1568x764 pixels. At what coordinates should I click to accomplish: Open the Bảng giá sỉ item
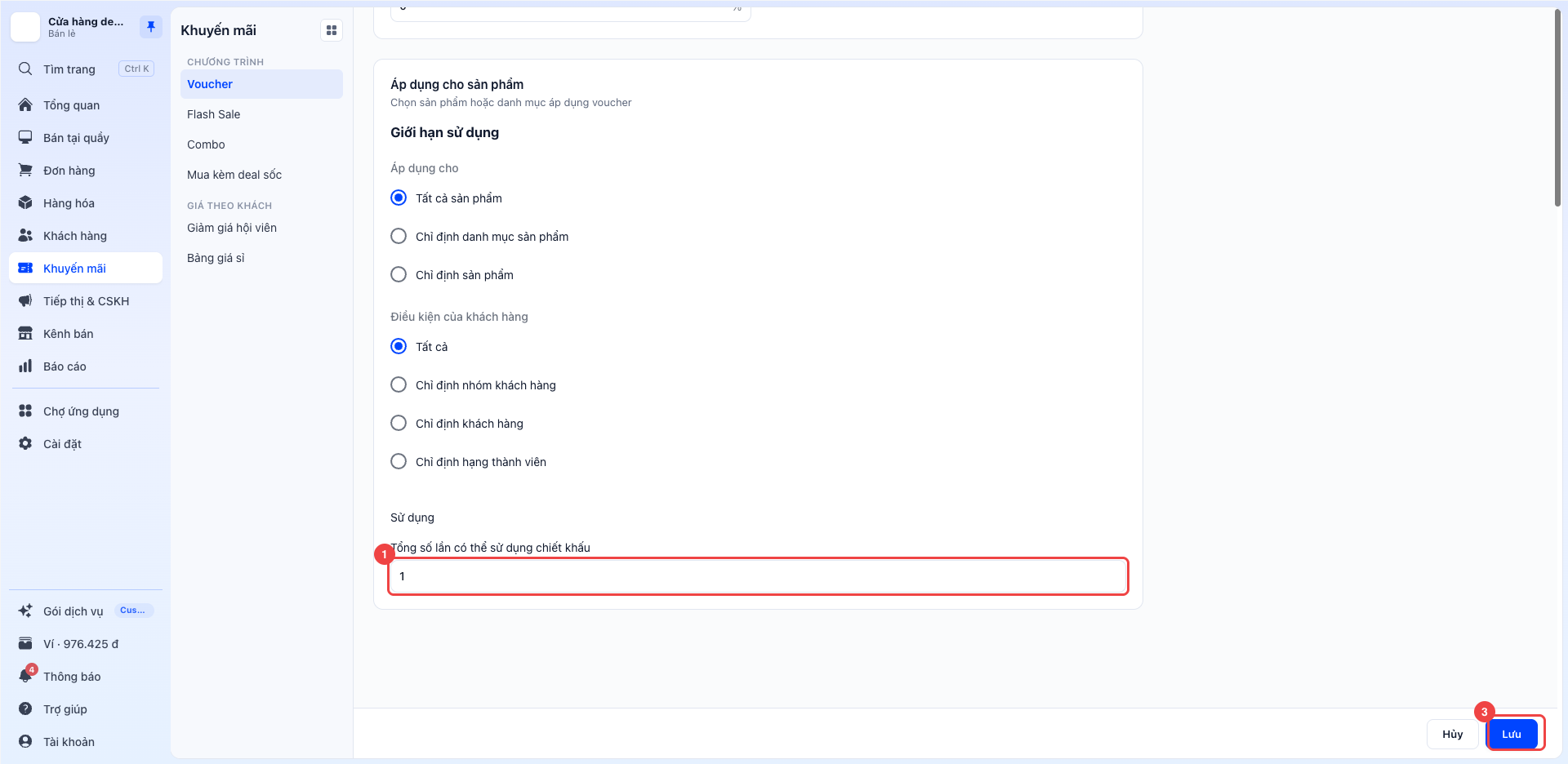(x=261, y=258)
